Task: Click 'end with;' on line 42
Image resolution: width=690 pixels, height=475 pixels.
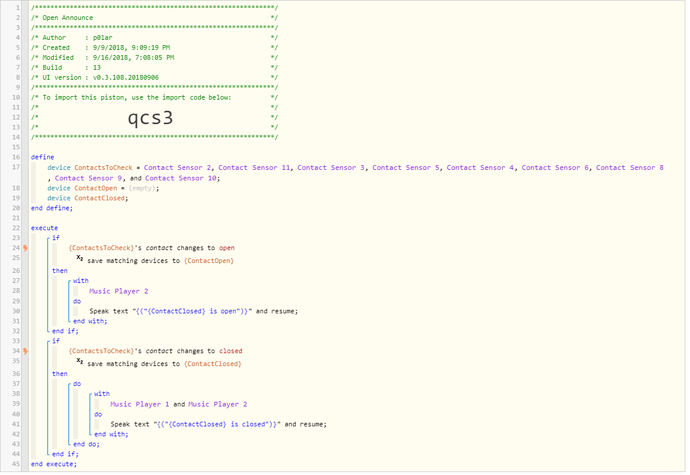Action: click(x=111, y=434)
